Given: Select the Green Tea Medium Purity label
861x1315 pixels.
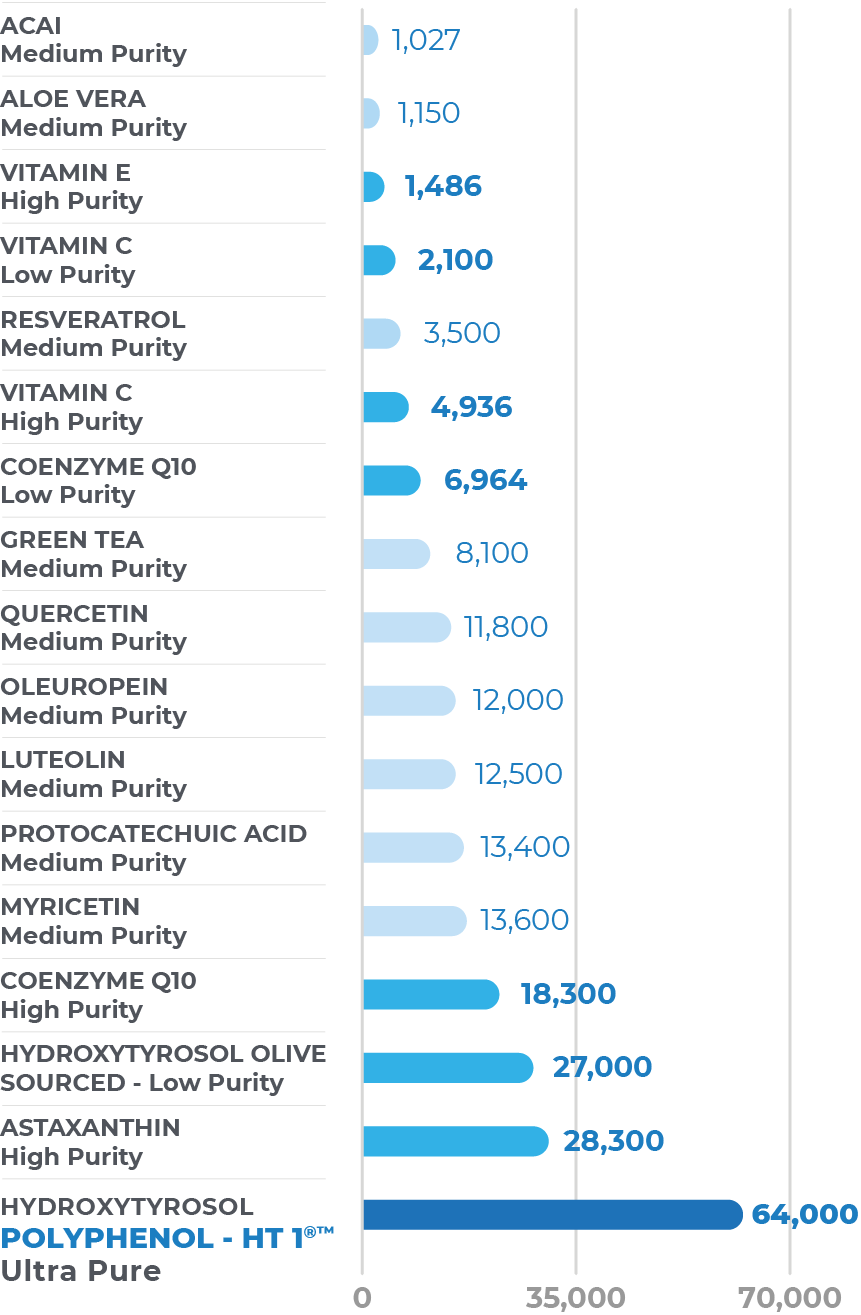Looking at the screenshot, I should pyautogui.click(x=93, y=554).
